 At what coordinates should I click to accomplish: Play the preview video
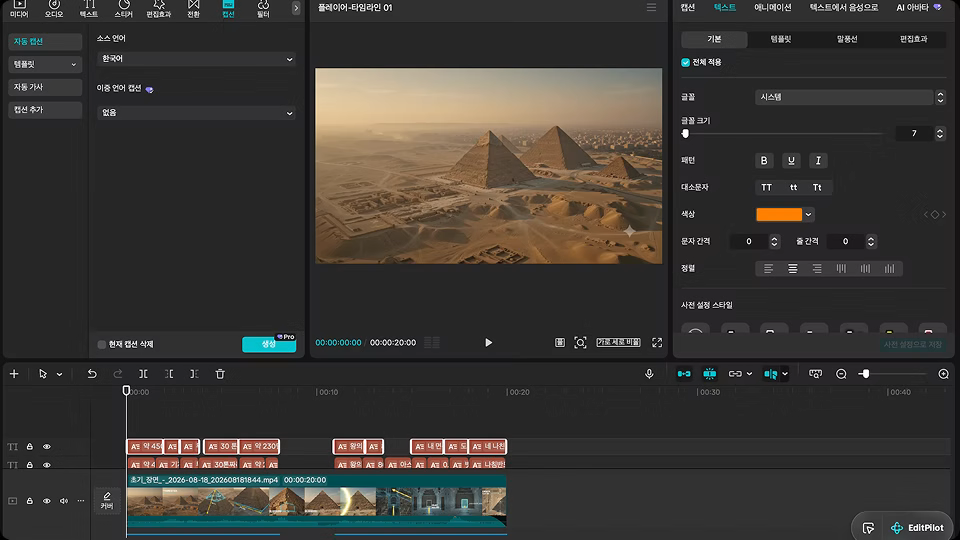click(489, 342)
